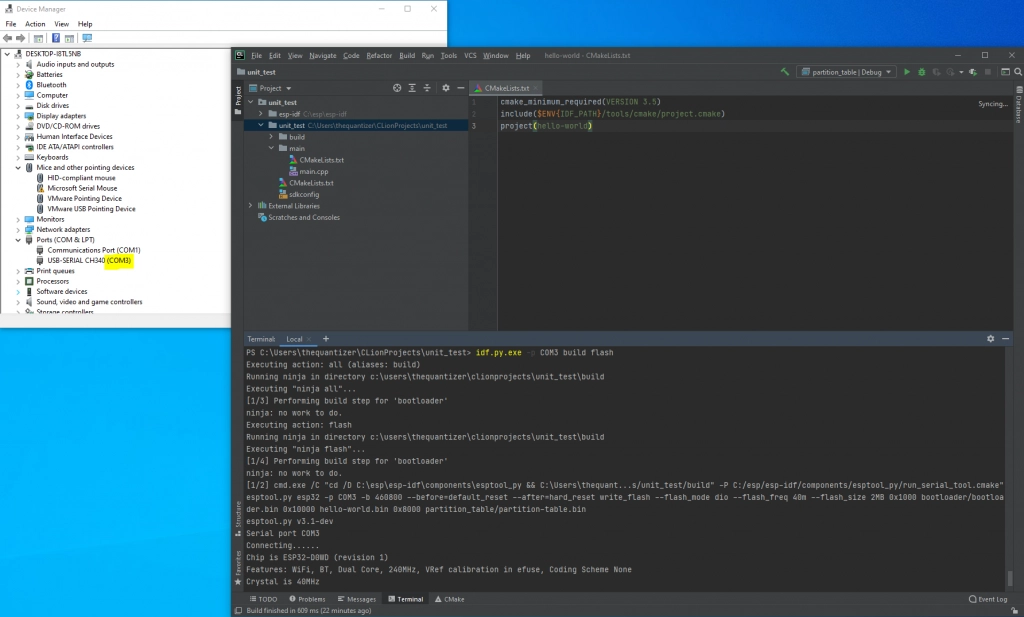This screenshot has height=617, width=1024.
Task: Click the terminal's vertical scrollbar
Action: point(1009,577)
